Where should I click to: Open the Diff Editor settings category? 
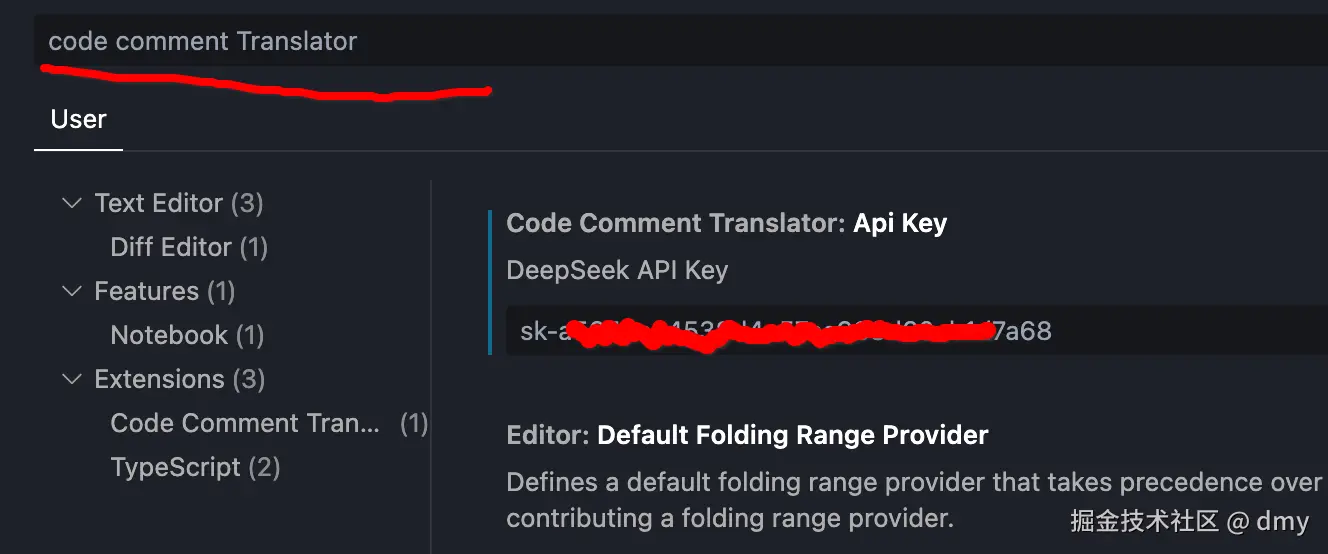point(171,247)
